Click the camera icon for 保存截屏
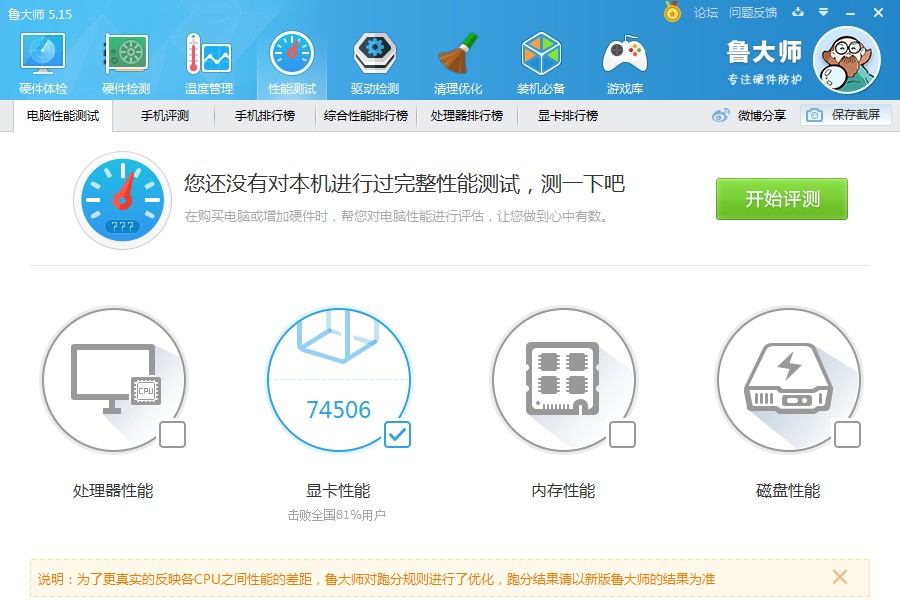The width and height of the screenshot is (900, 600). (814, 115)
